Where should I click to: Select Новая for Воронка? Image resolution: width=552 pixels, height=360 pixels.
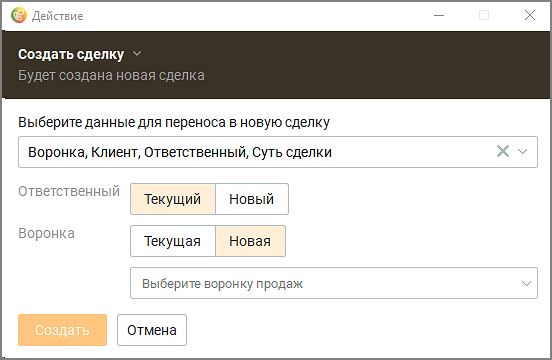[x=250, y=241]
